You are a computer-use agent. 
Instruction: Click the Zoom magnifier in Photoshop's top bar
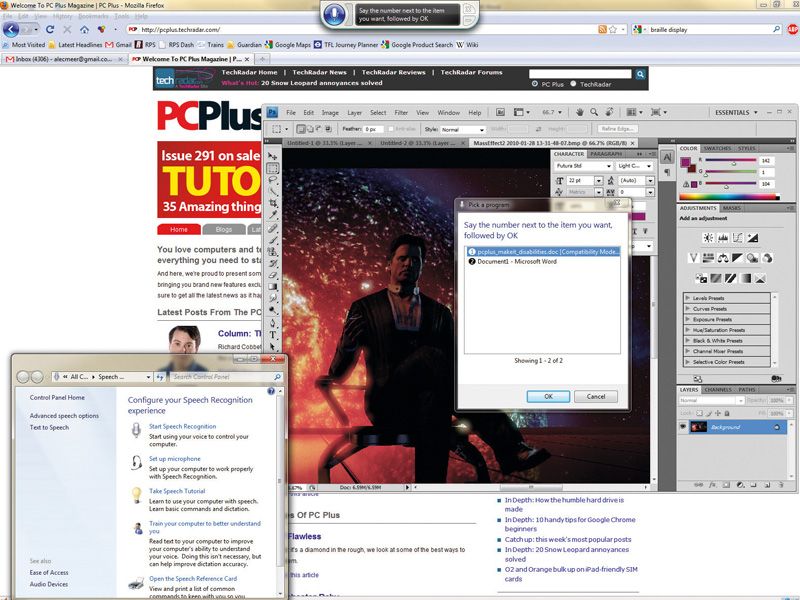(x=594, y=112)
